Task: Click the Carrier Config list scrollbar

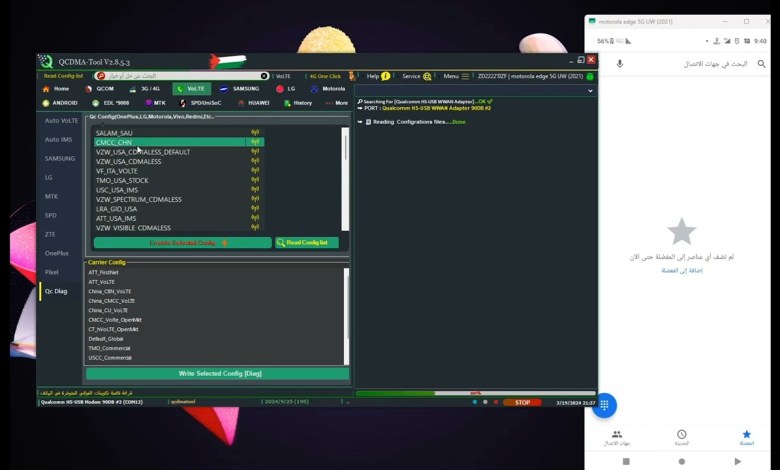Action: pos(346,316)
